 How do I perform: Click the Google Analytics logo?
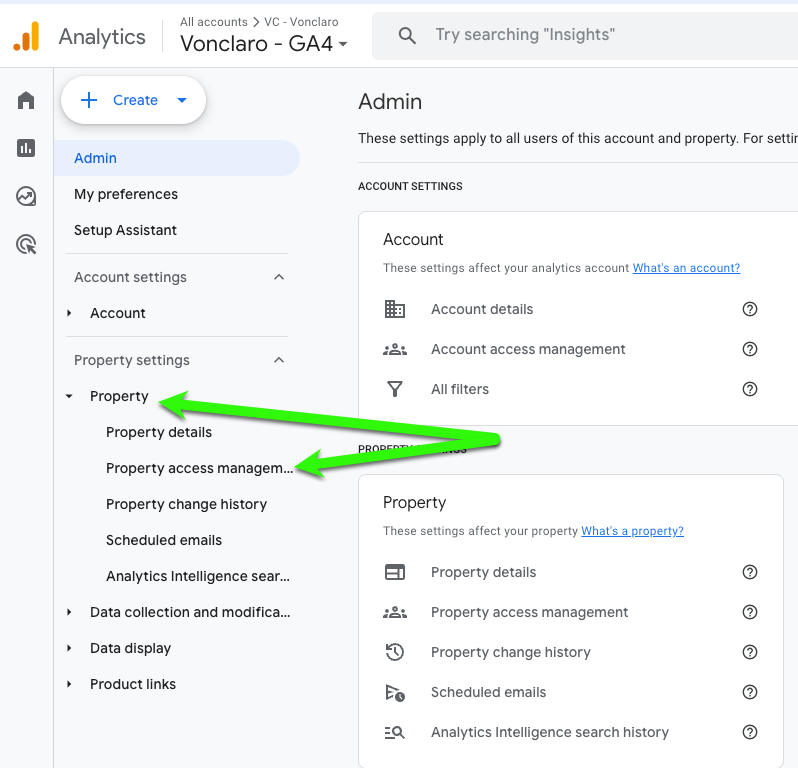[x=26, y=36]
